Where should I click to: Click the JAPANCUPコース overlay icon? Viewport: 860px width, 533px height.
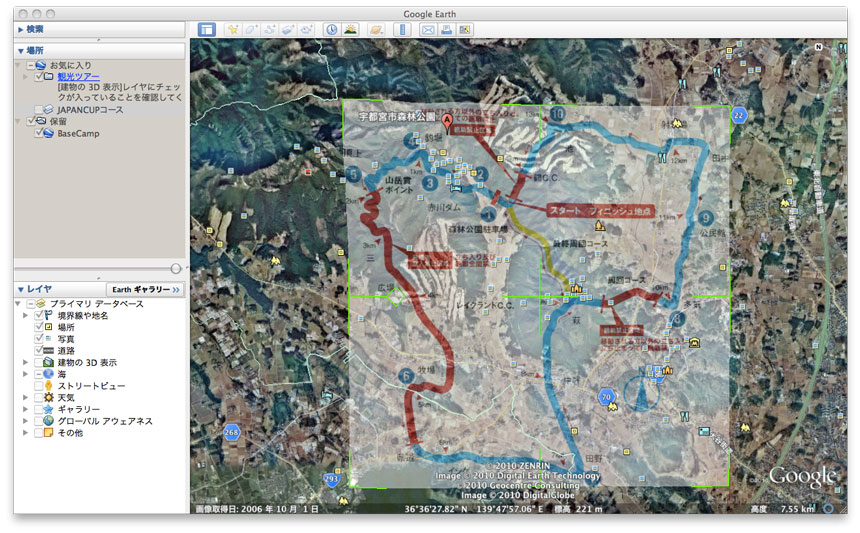coord(49,110)
